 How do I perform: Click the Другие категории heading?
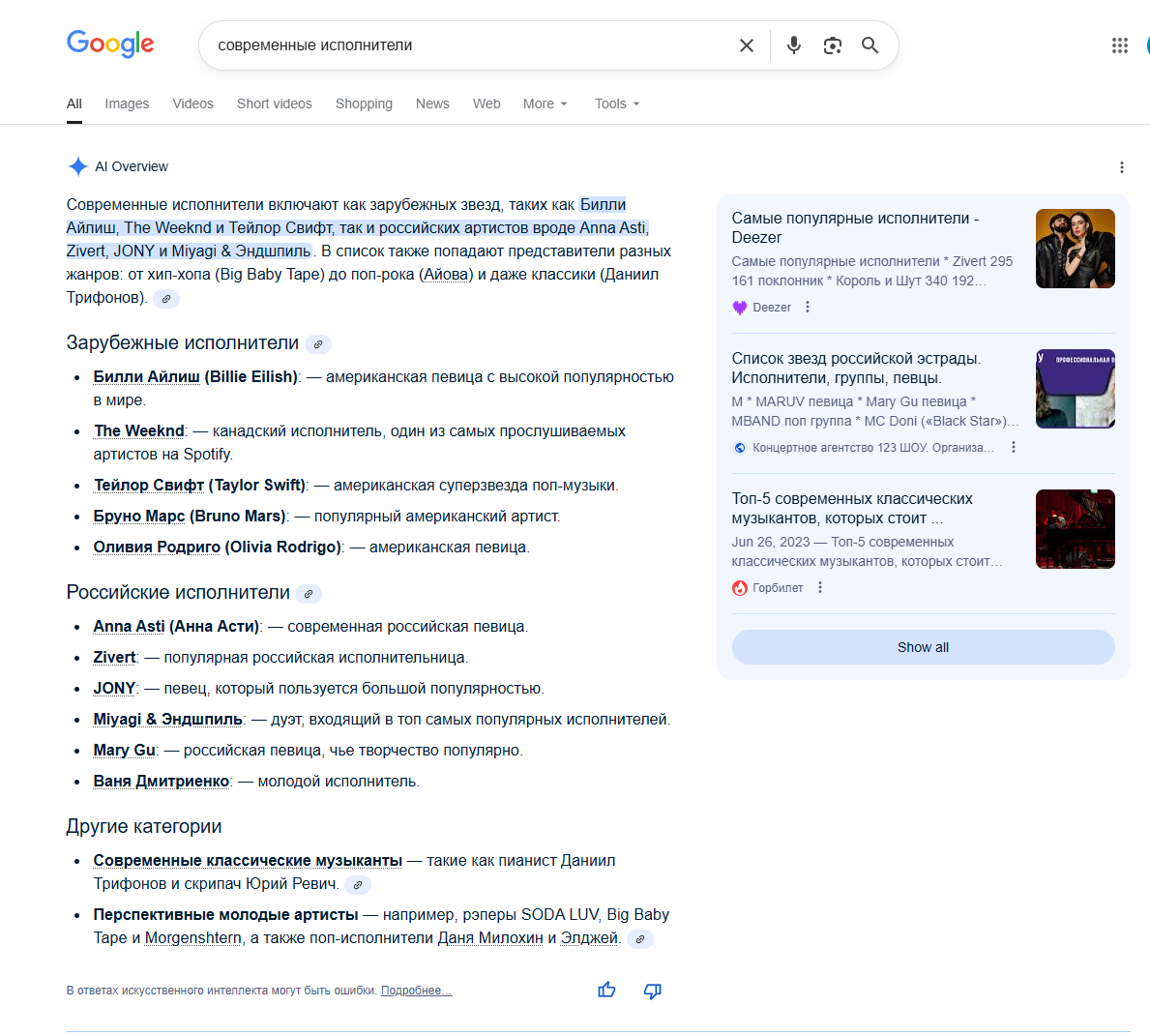click(144, 826)
